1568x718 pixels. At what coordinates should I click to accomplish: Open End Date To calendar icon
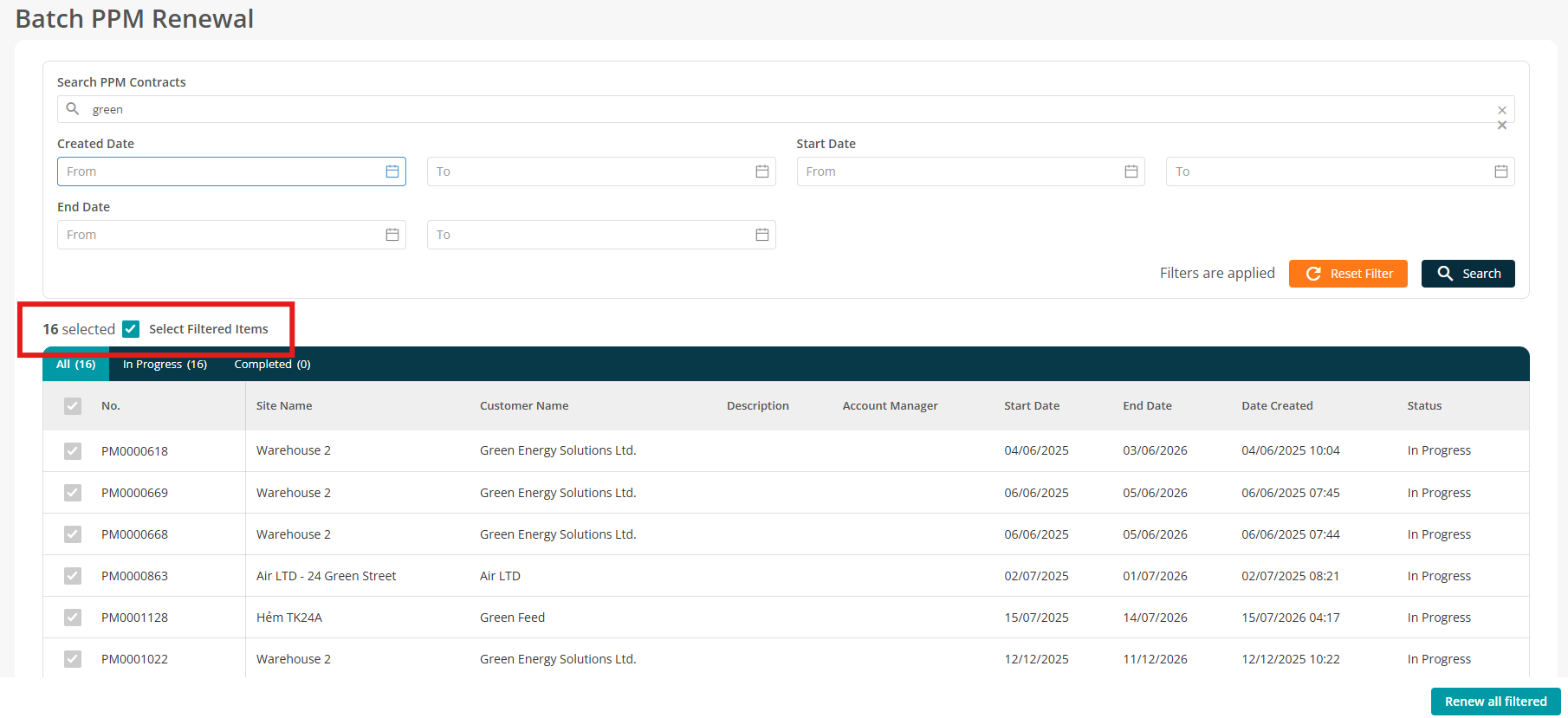762,235
